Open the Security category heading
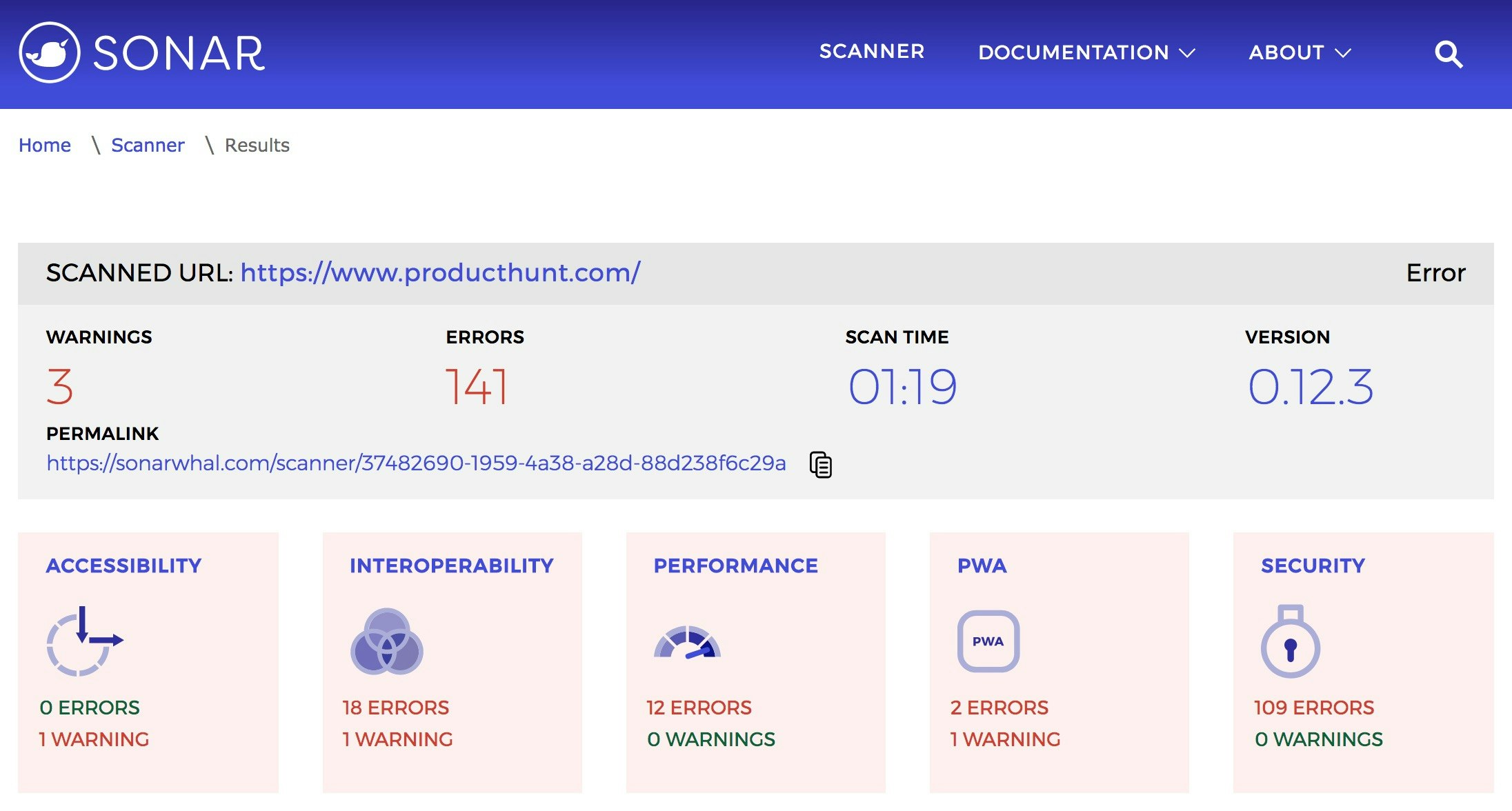The height and width of the screenshot is (811, 1512). point(1313,565)
